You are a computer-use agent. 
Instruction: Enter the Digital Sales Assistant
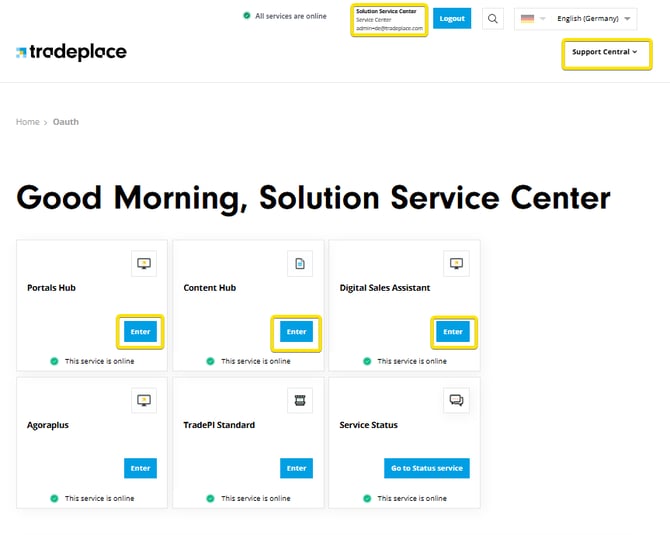coord(452,332)
